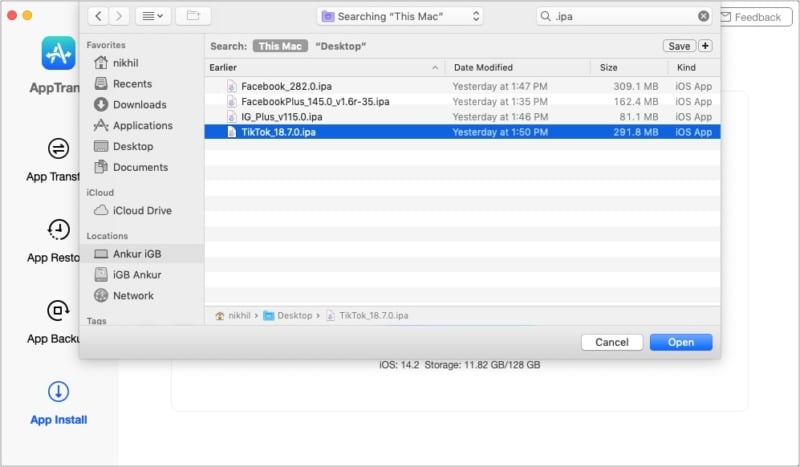800x467 pixels.
Task: Select Facebook_282.0.ipa file
Action: coord(462,86)
